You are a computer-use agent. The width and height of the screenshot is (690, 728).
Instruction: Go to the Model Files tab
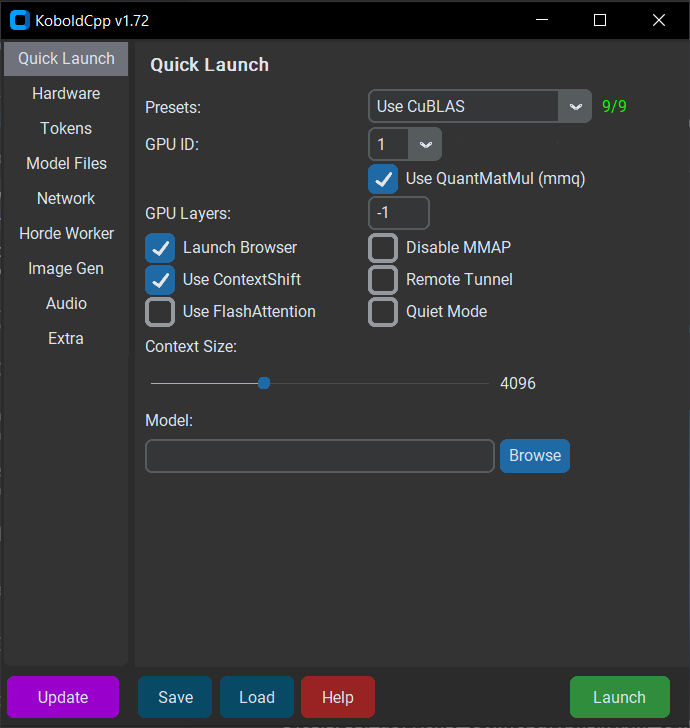click(66, 163)
